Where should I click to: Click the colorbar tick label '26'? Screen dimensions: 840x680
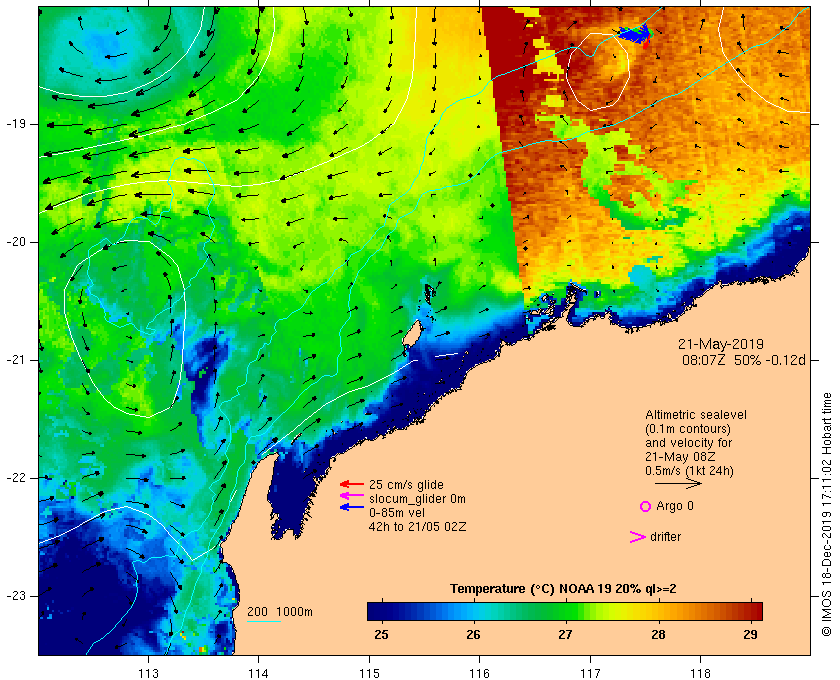point(473,634)
